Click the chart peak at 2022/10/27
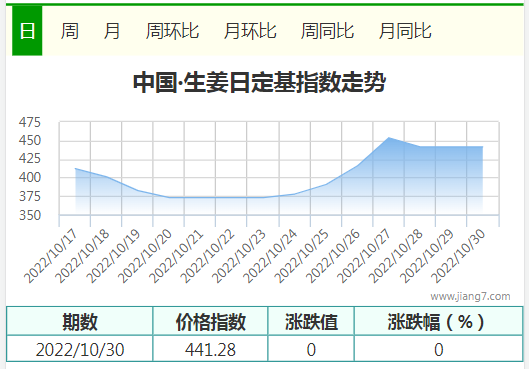Screen dimensions: 529x369 pyautogui.click(x=389, y=138)
